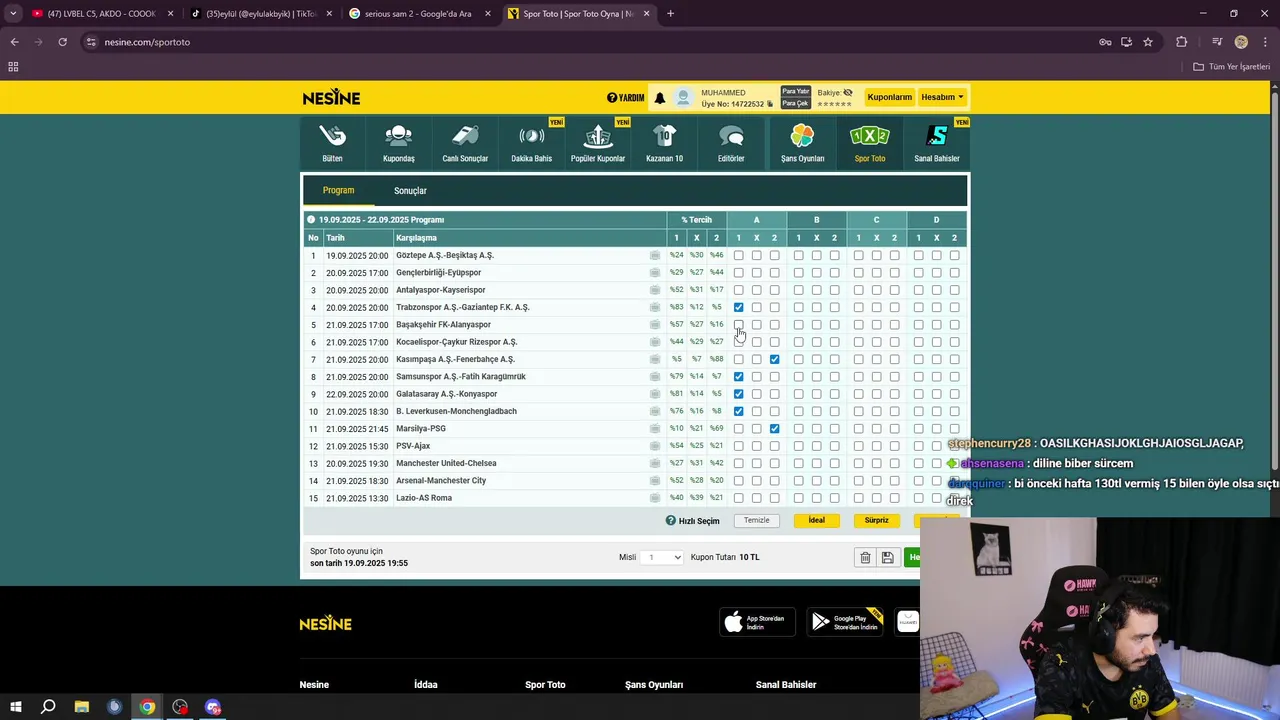The height and width of the screenshot is (720, 1280).
Task: Open a new browser tab
Action: point(670,14)
